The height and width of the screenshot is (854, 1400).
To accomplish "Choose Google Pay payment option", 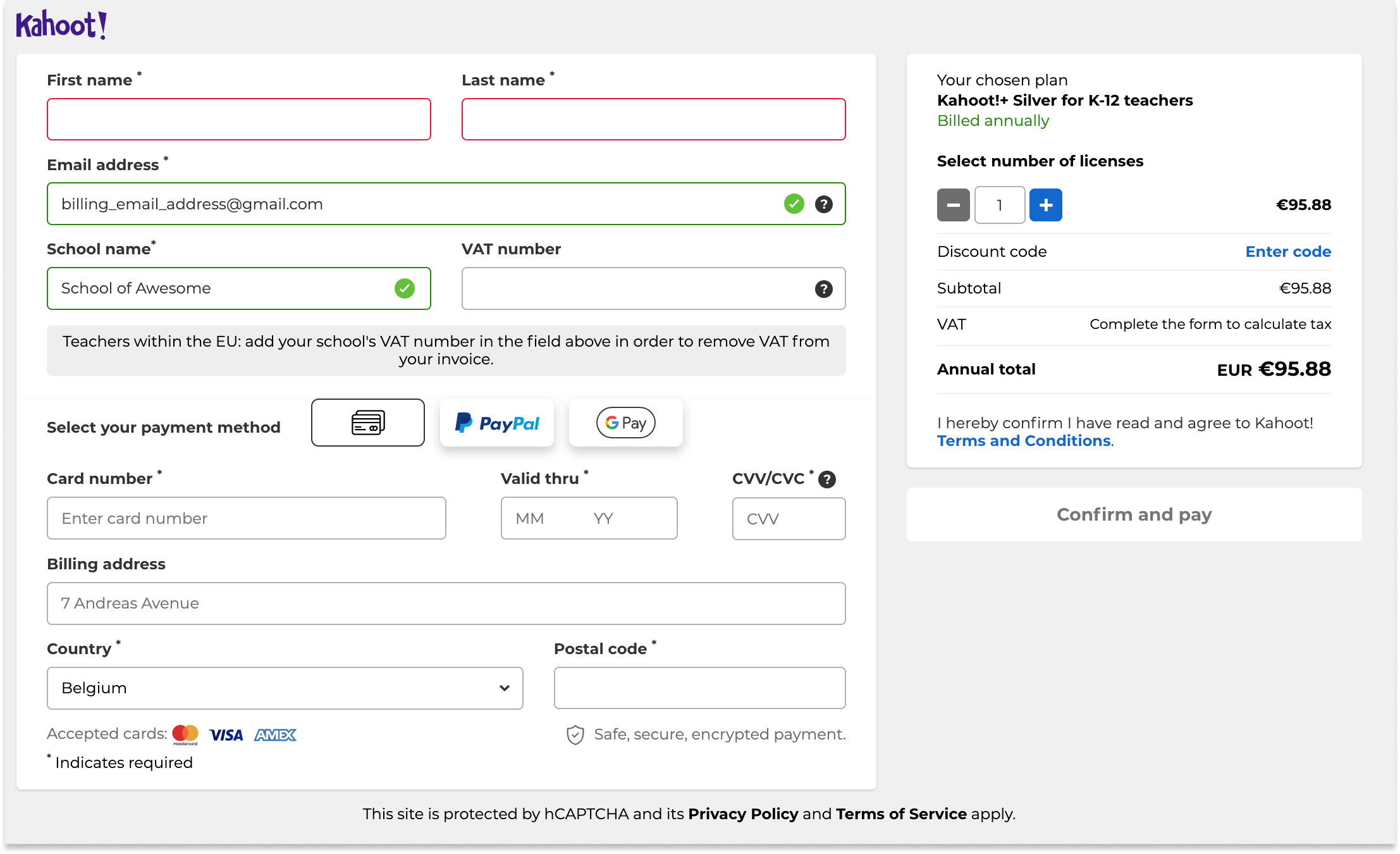I will 625,423.
